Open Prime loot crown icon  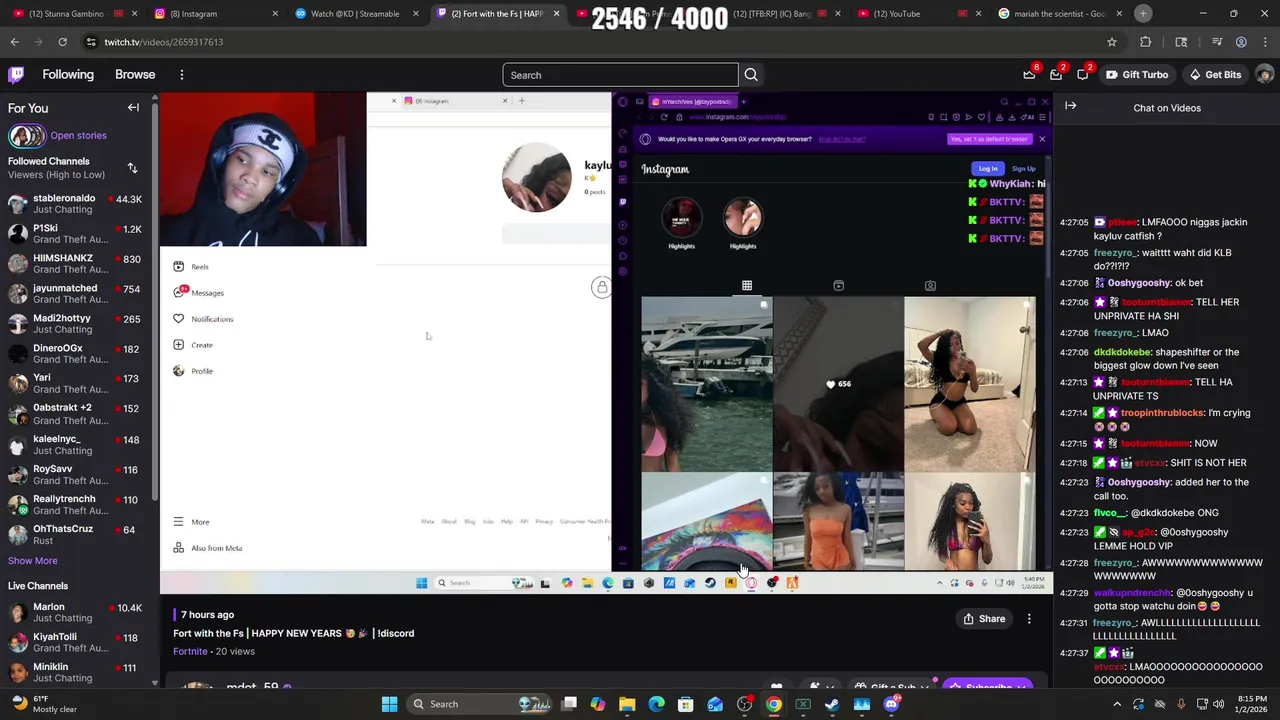pos(1029,75)
